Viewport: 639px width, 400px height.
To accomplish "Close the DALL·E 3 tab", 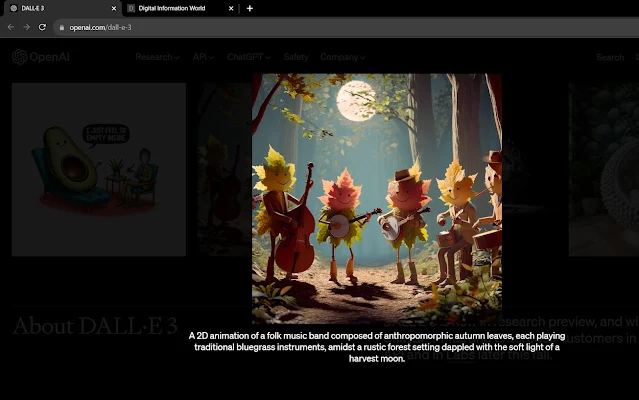I will click(114, 8).
